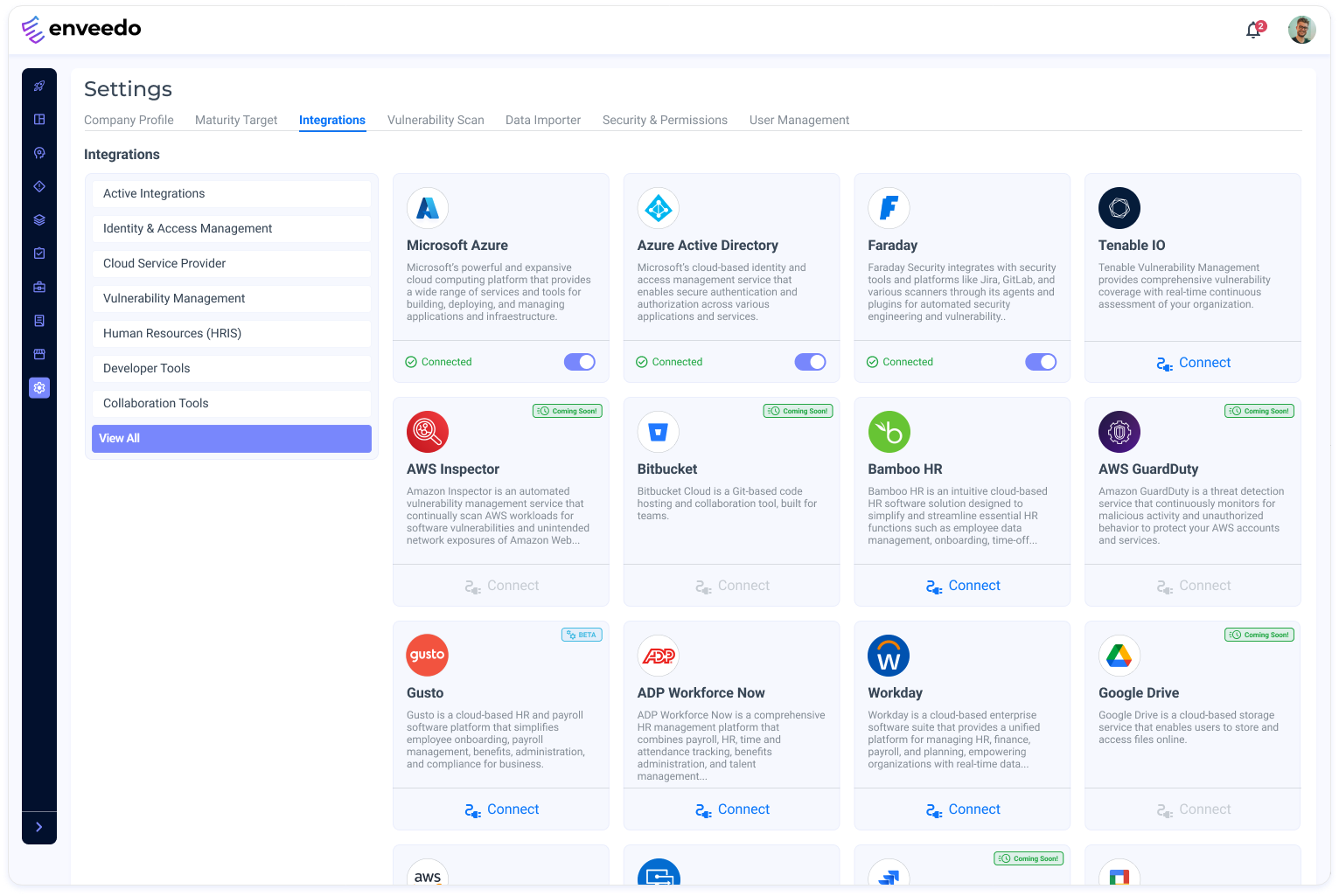Click the Bitbucket logo icon
Viewport: 1339px width, 896px height.
click(x=659, y=432)
